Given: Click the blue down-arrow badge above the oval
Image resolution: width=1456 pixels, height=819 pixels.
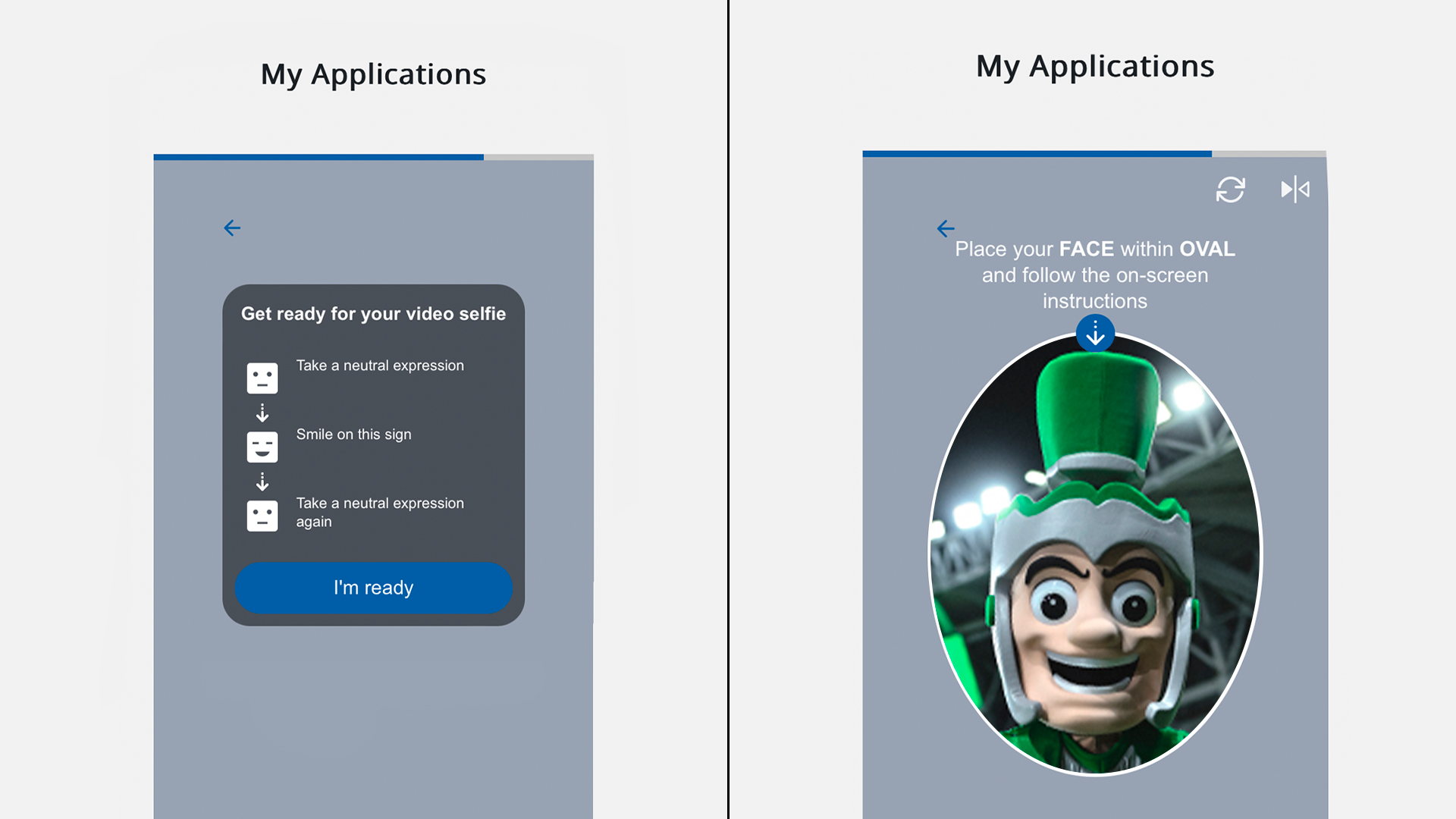Looking at the screenshot, I should (x=1095, y=334).
